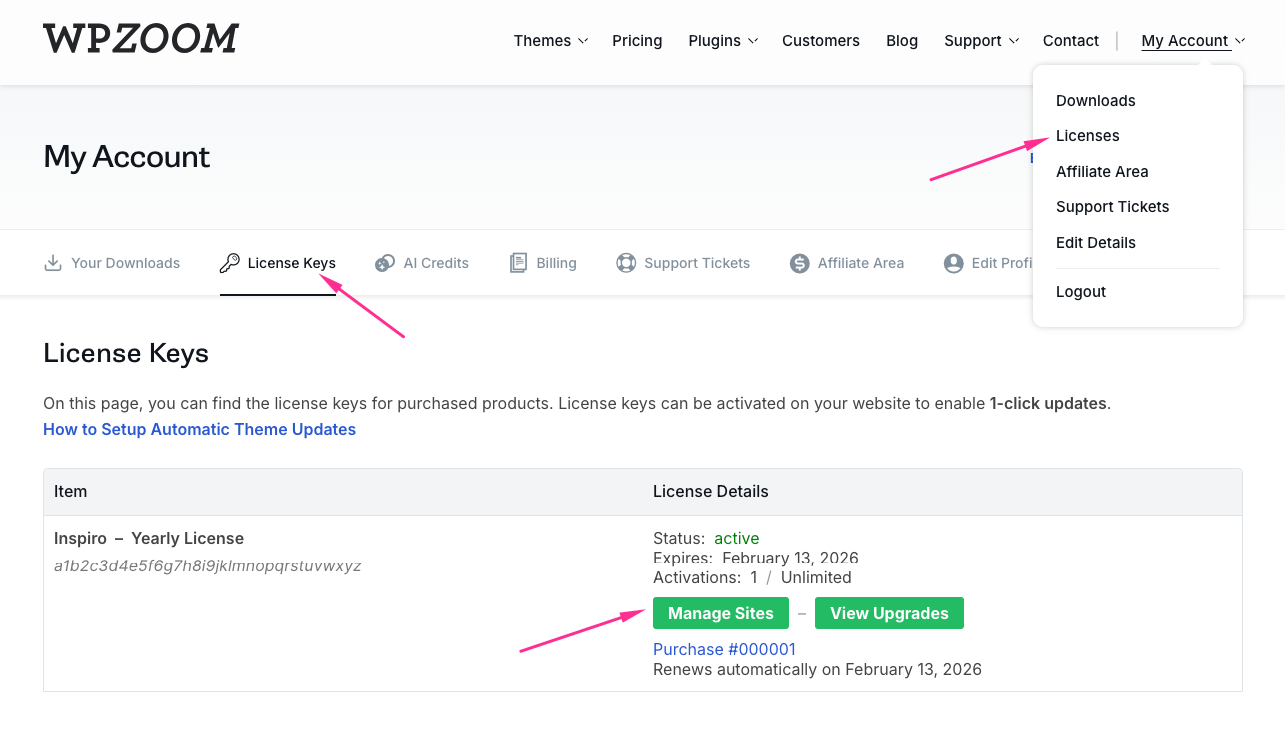Viewport: 1285px width, 752px height.
Task: Click the Edit Profile user icon
Action: click(x=953, y=263)
